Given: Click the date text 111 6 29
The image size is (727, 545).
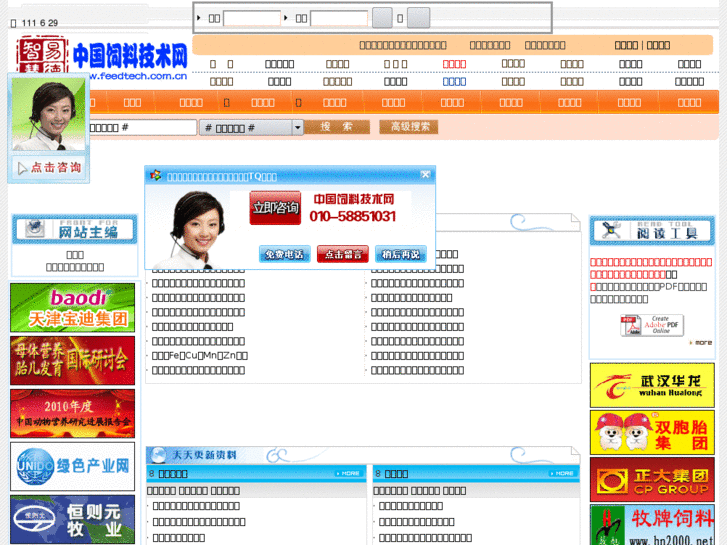Looking at the screenshot, I should (40, 23).
